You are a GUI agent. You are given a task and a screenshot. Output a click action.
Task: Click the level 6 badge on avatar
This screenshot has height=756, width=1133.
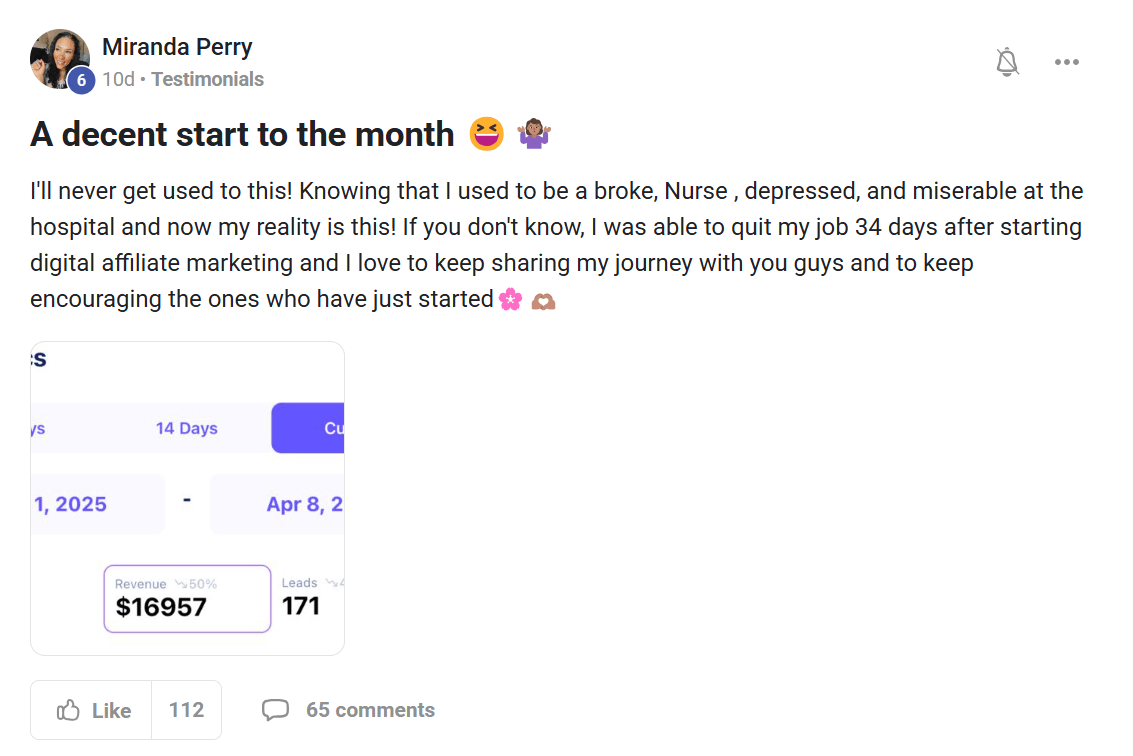point(81,80)
